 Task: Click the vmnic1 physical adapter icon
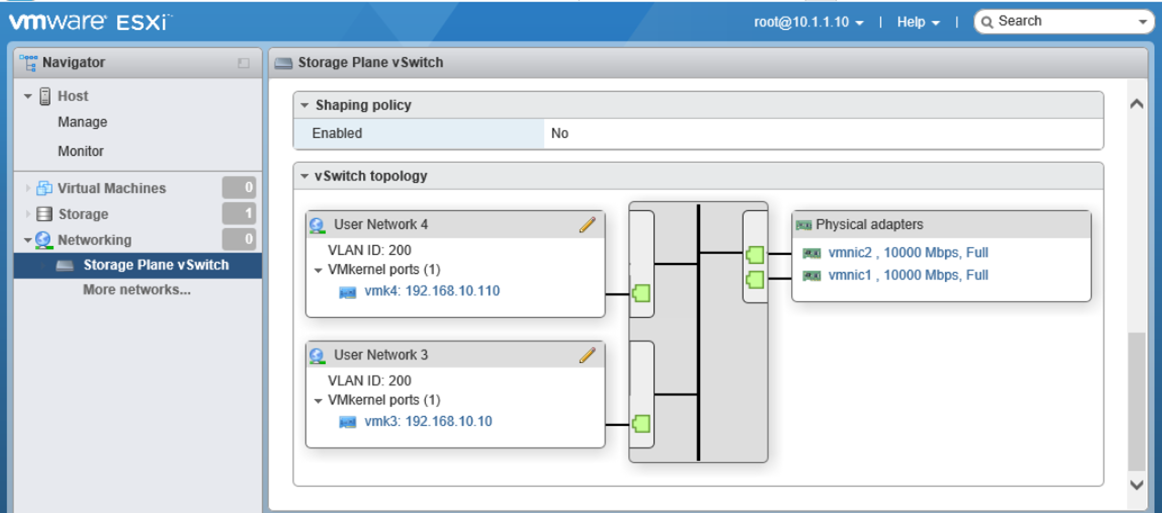click(812, 275)
